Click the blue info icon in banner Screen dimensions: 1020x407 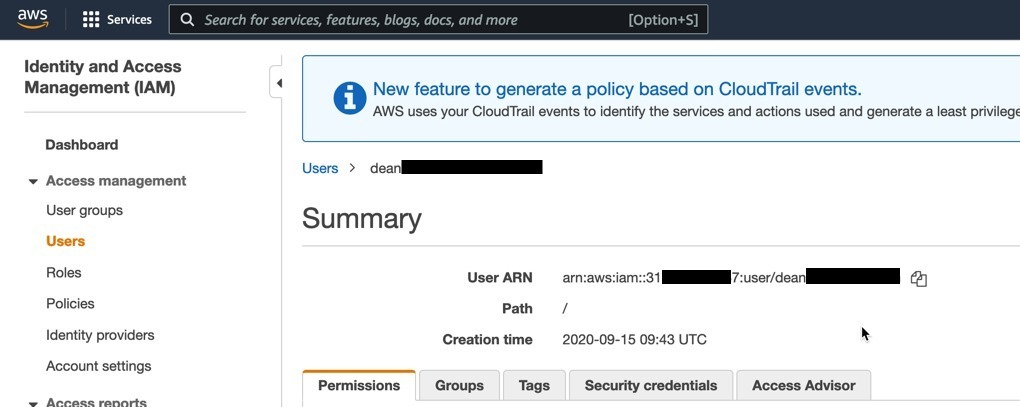pos(350,98)
